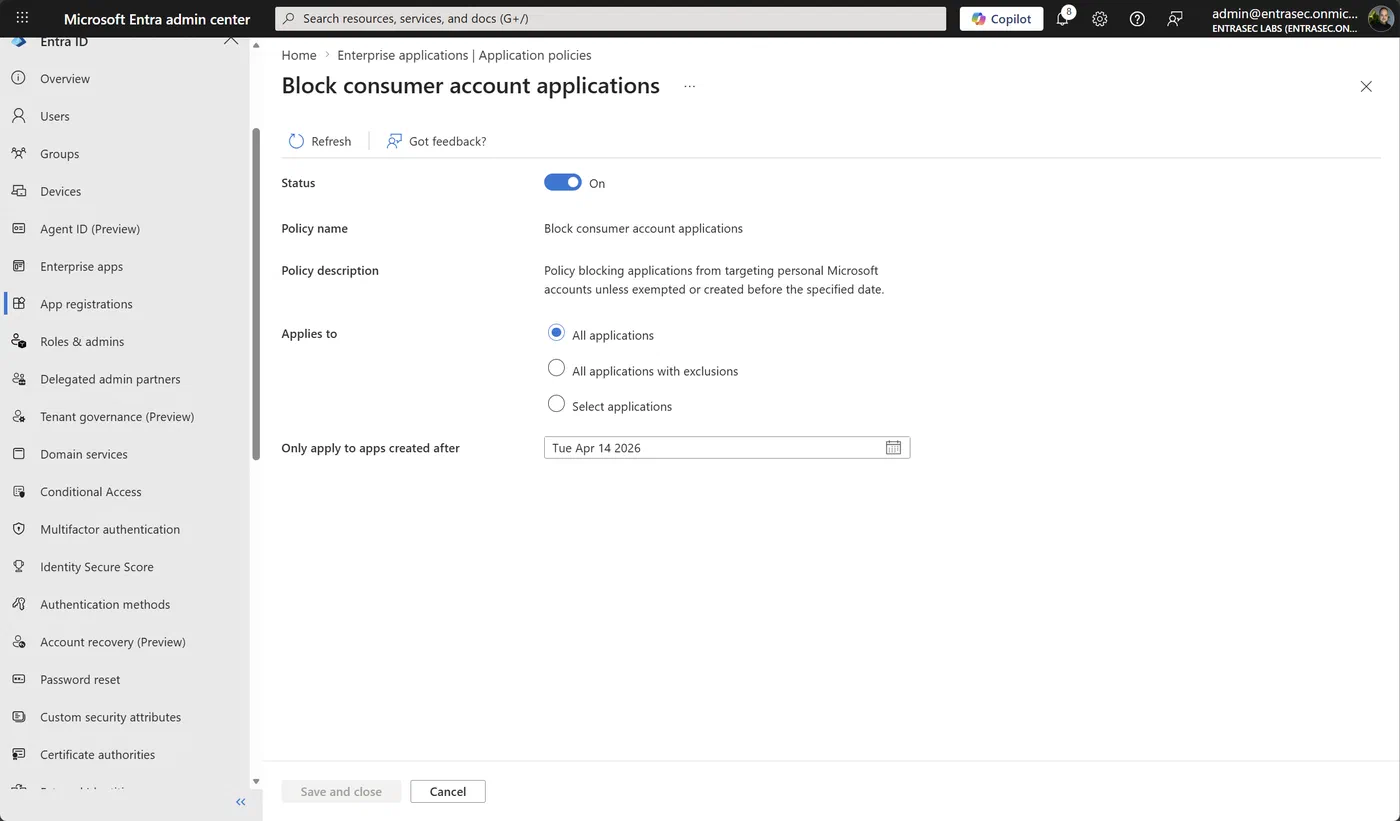Viewport: 1400px width, 821px height.
Task: Open Enterprise applications | Application policies breadcrumb
Action: [464, 55]
